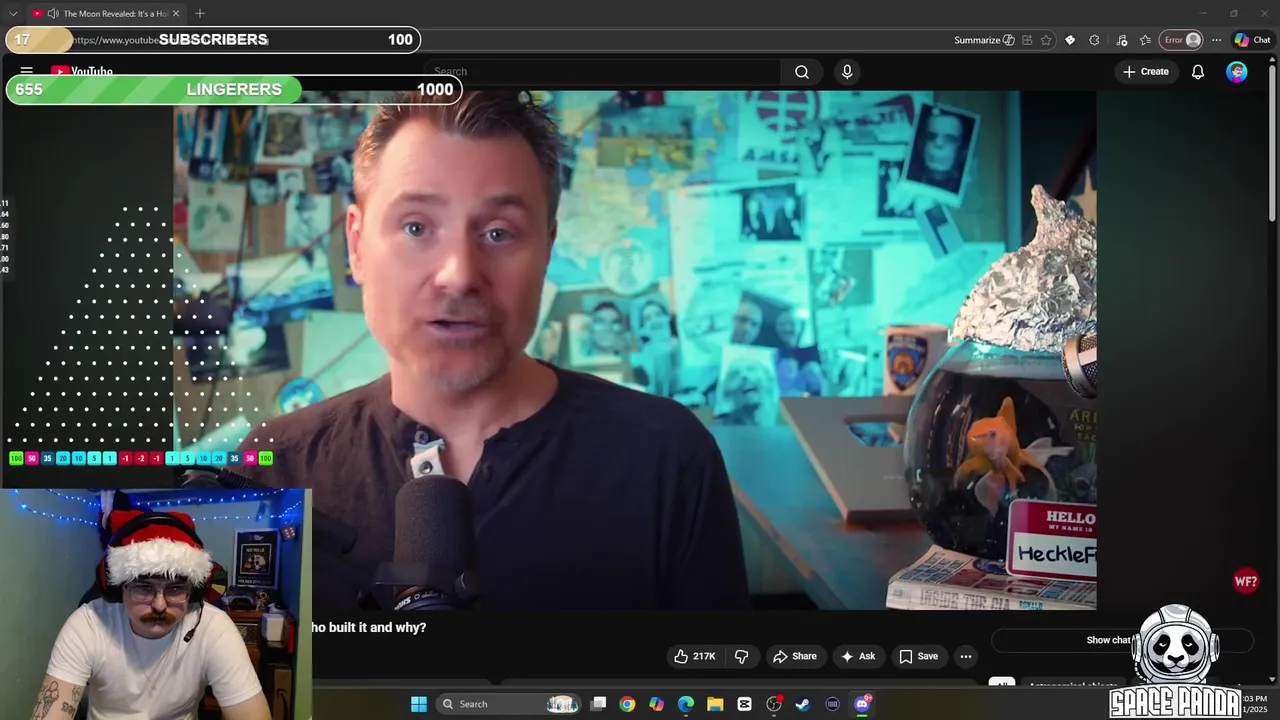The image size is (1280, 720).
Task: Add this page to favorites star
Action: click(x=1046, y=40)
